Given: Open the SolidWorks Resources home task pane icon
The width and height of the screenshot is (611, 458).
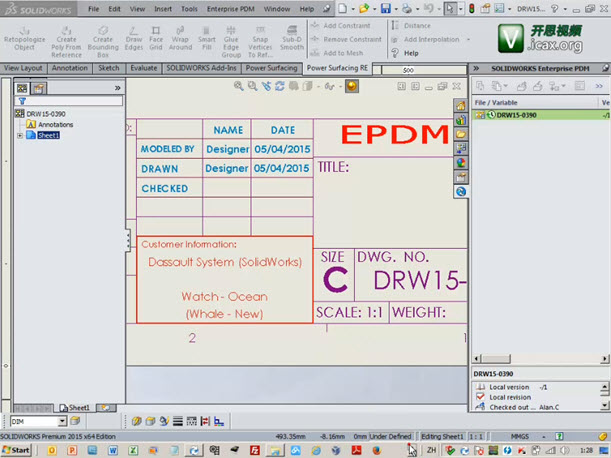Looking at the screenshot, I should click(460, 105).
